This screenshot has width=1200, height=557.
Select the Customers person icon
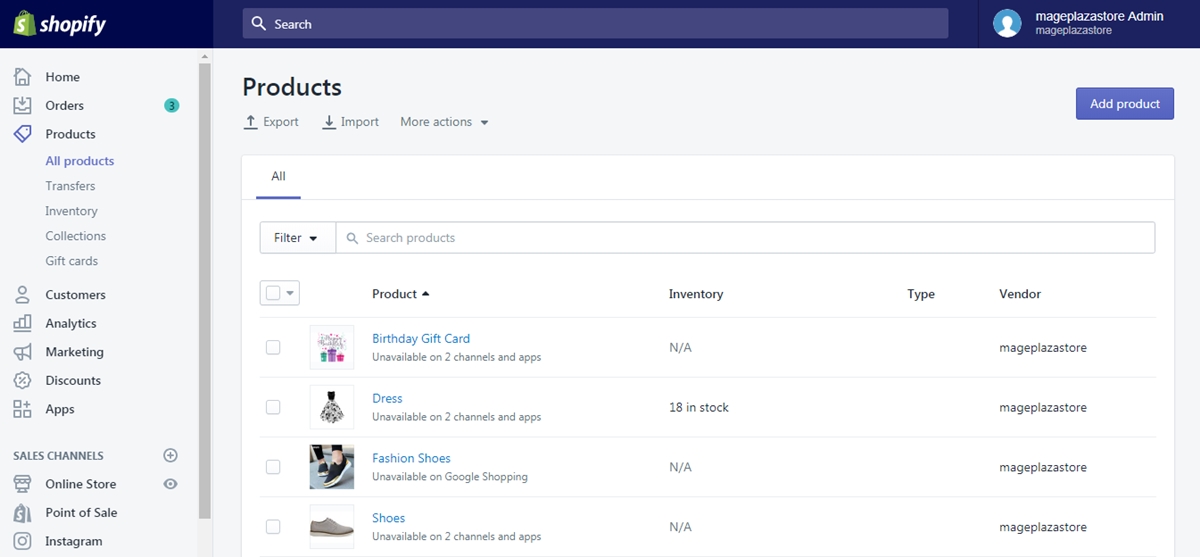22,295
